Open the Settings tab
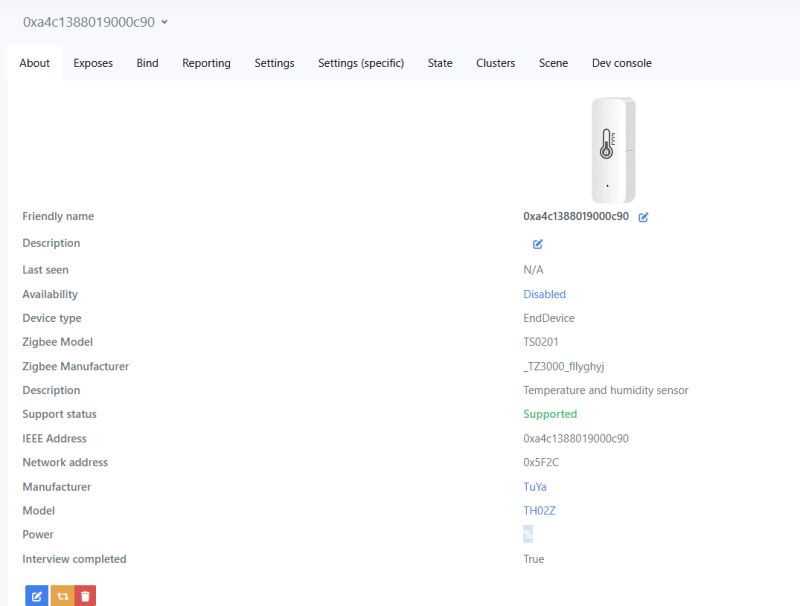Image resolution: width=800 pixels, height=606 pixels. coord(274,63)
